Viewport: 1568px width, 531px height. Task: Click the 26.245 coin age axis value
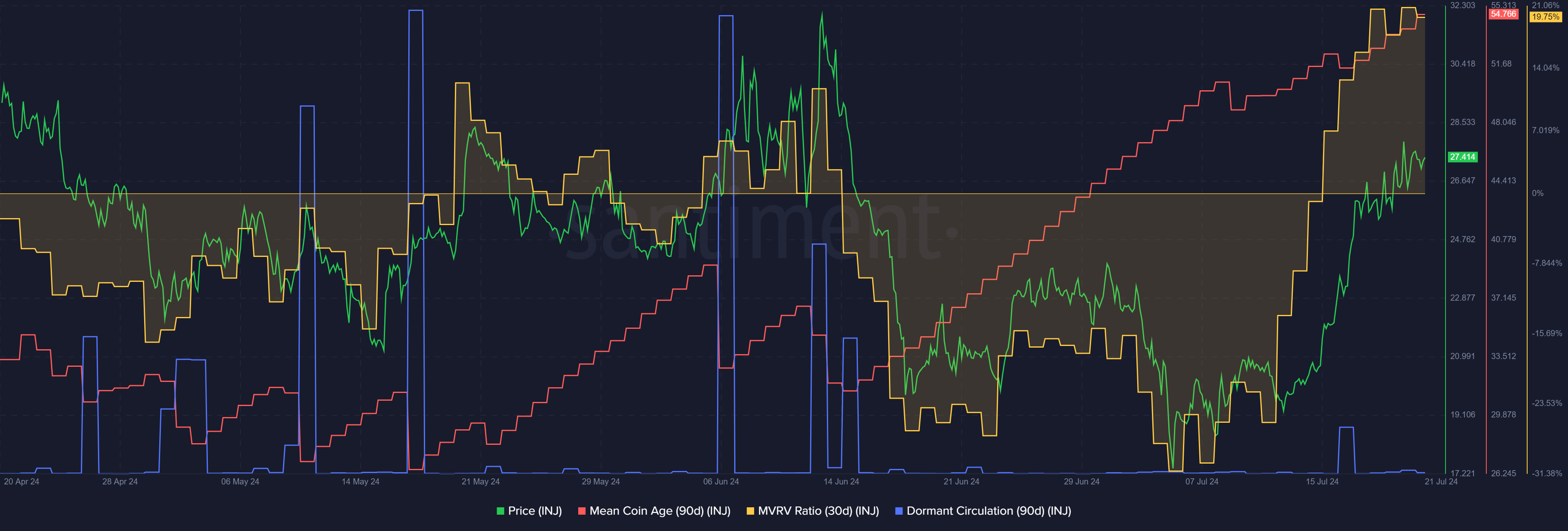(1503, 473)
